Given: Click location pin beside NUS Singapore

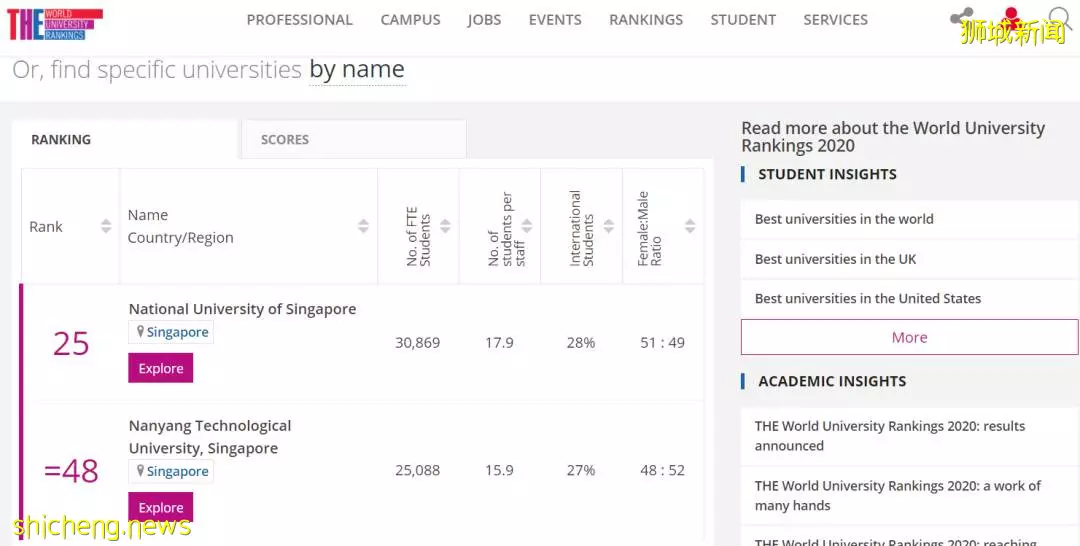Looking at the screenshot, I should [141, 332].
